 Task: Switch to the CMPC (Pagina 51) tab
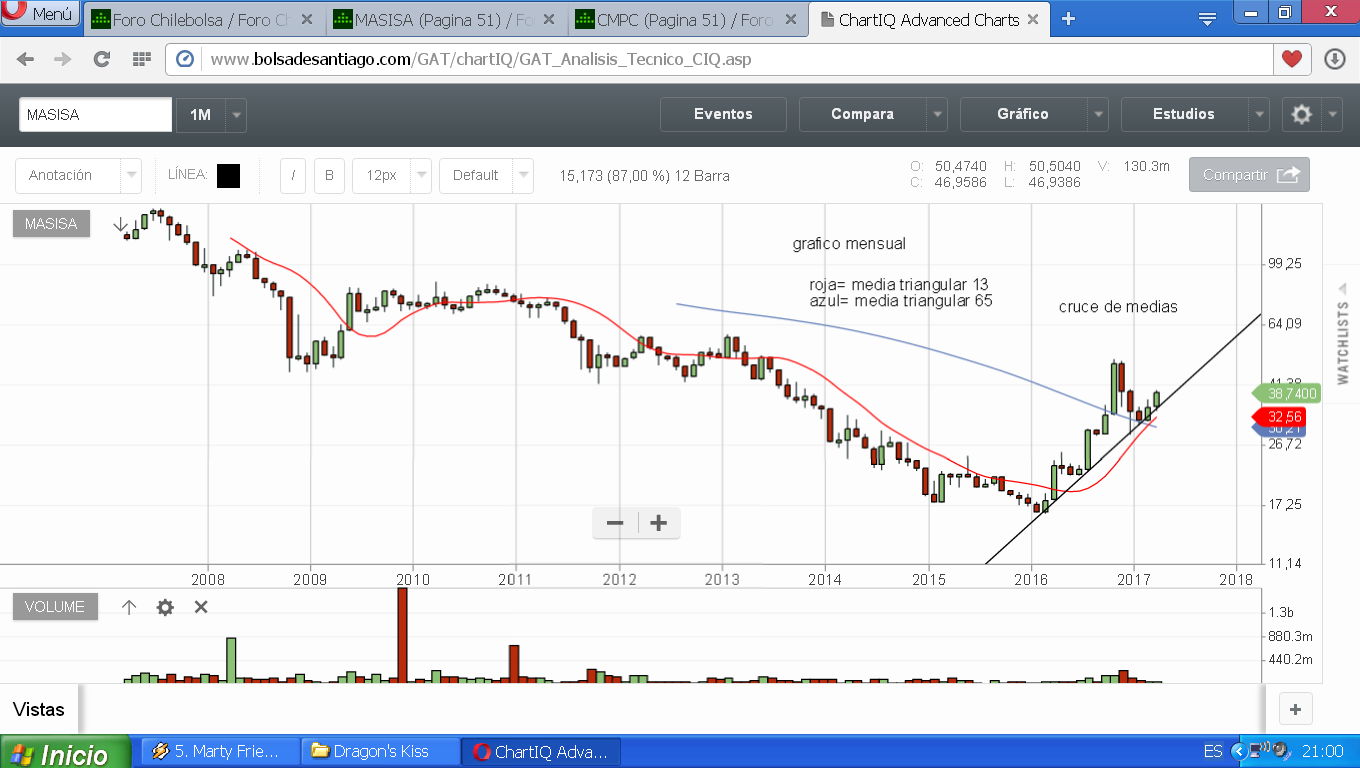(x=687, y=19)
